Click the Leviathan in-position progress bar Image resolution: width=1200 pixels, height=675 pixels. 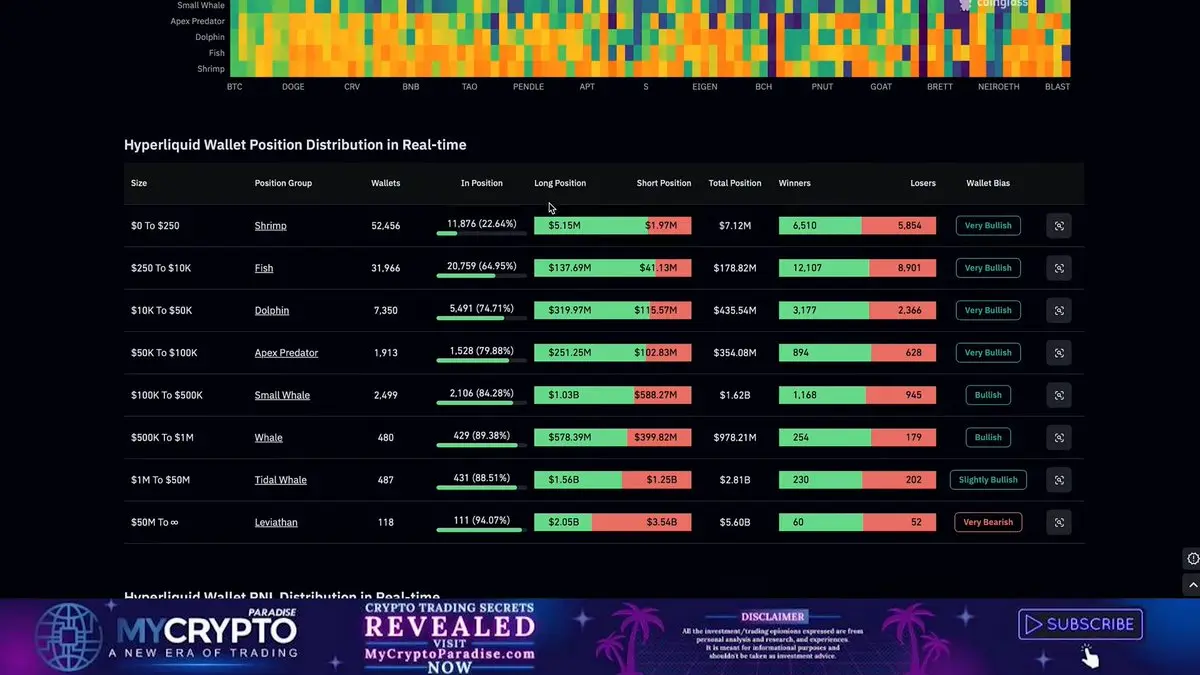click(x=482, y=530)
